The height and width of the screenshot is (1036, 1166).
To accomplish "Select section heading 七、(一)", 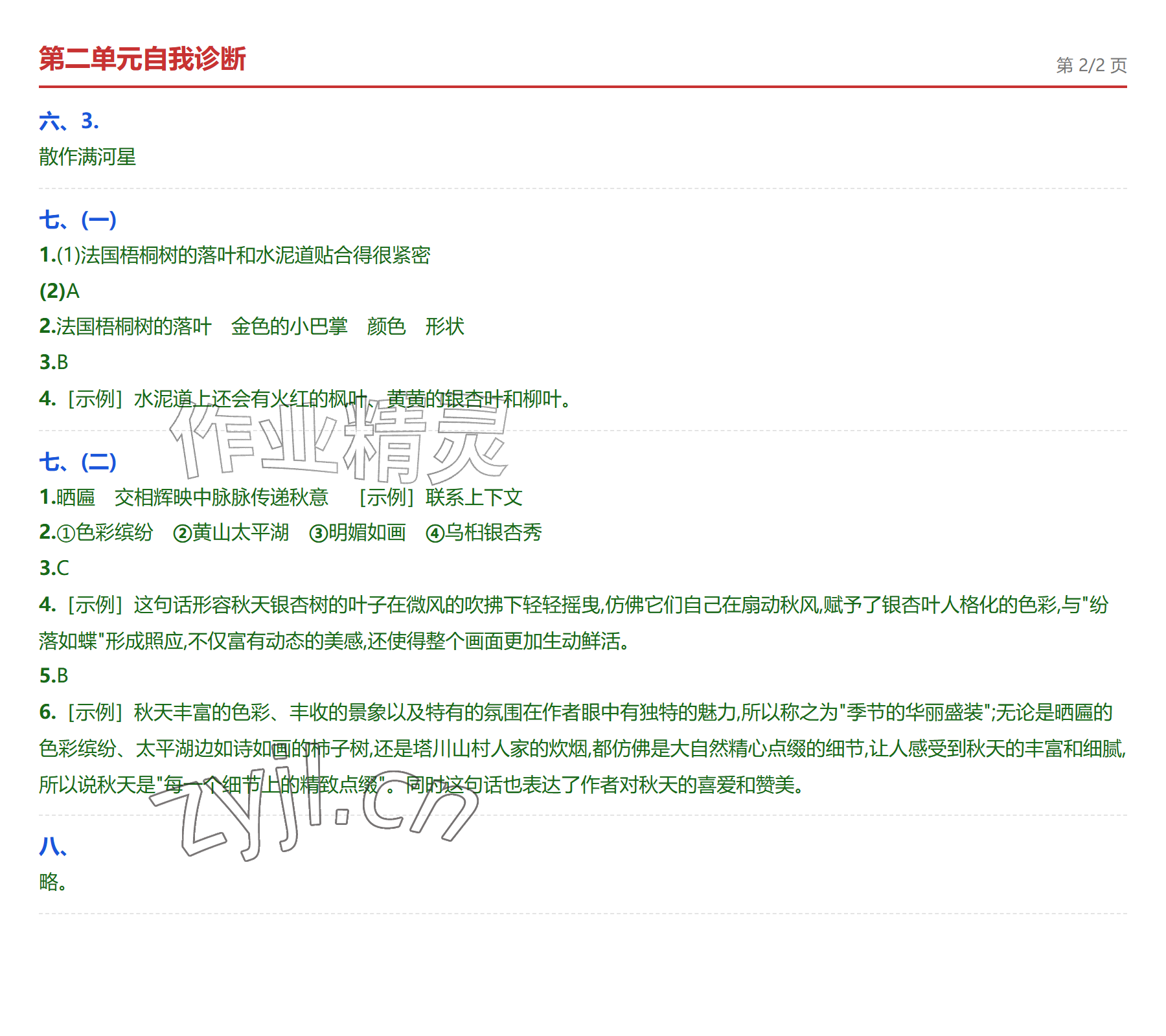I will pyautogui.click(x=78, y=220).
